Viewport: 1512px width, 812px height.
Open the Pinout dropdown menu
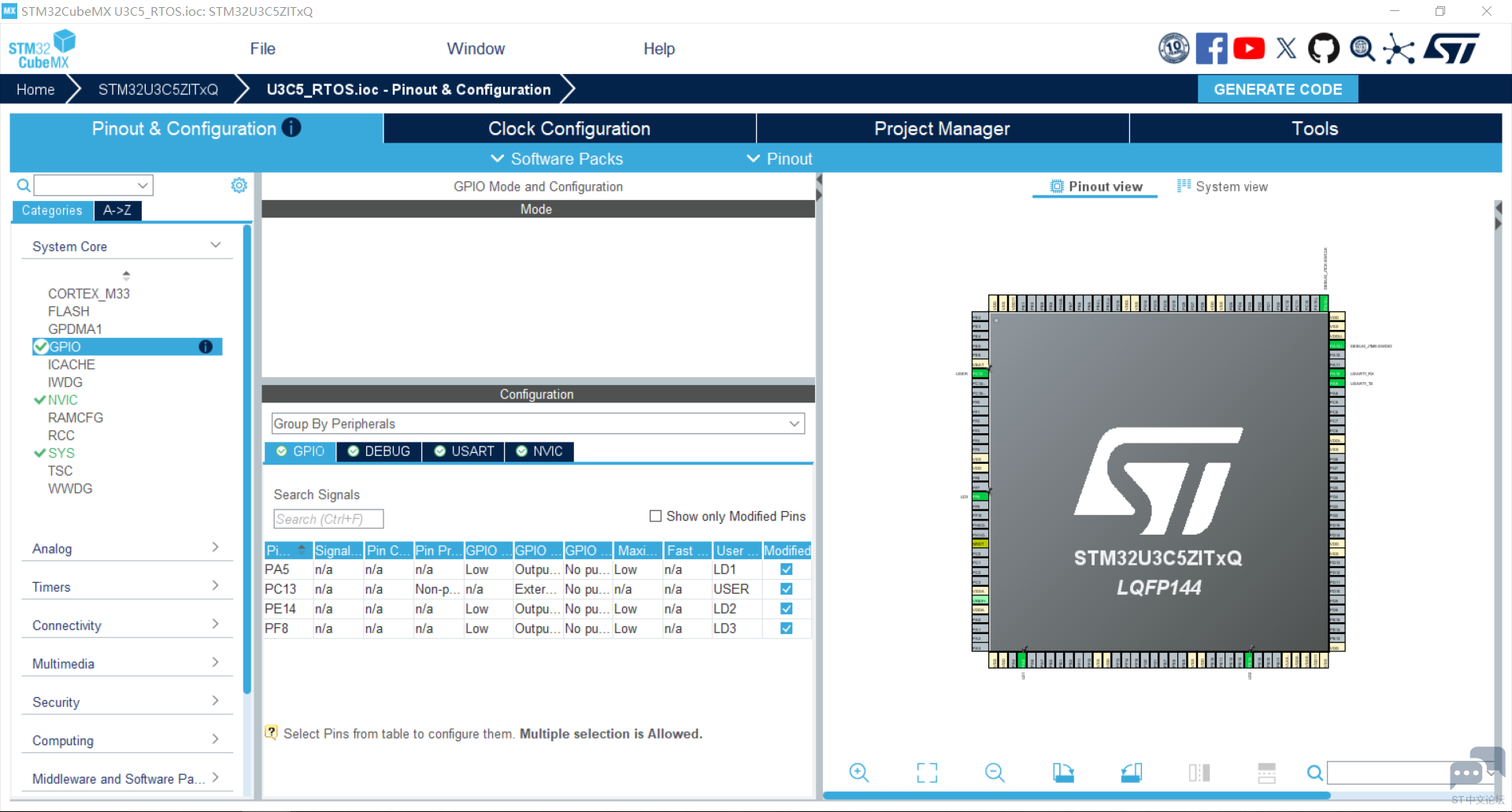coord(780,158)
